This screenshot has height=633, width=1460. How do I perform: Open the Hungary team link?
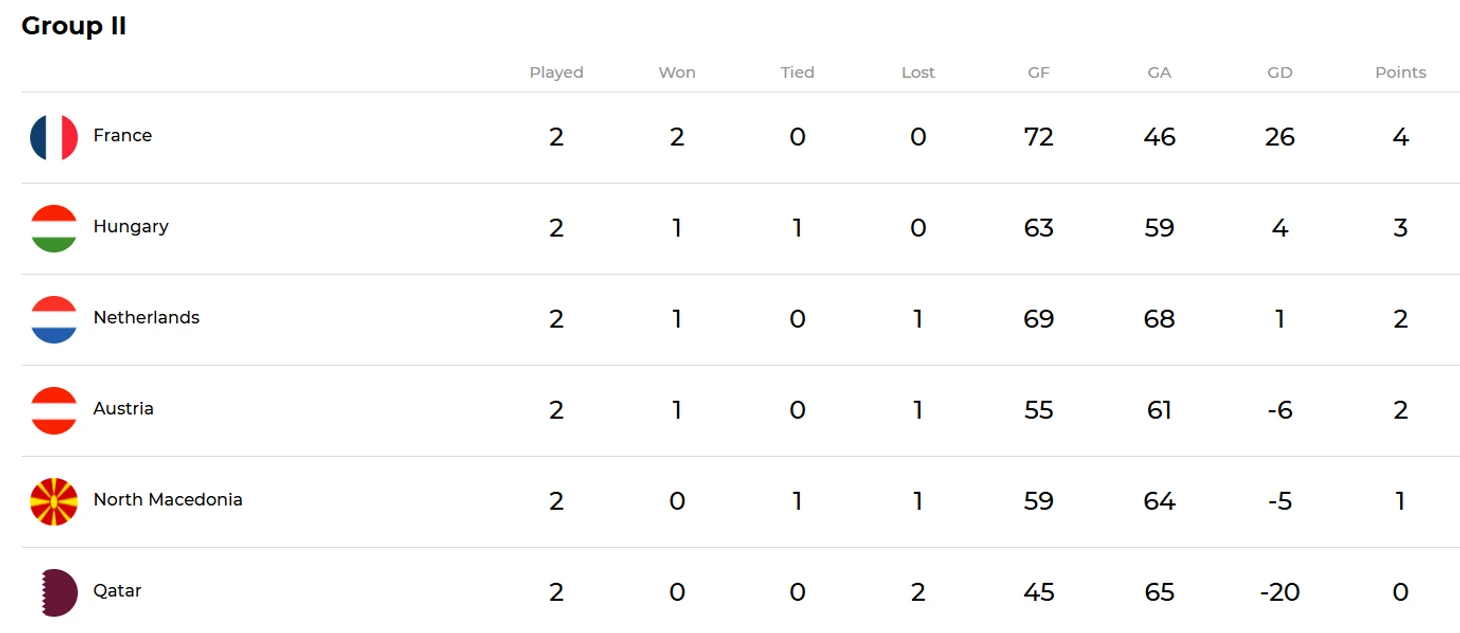130,226
